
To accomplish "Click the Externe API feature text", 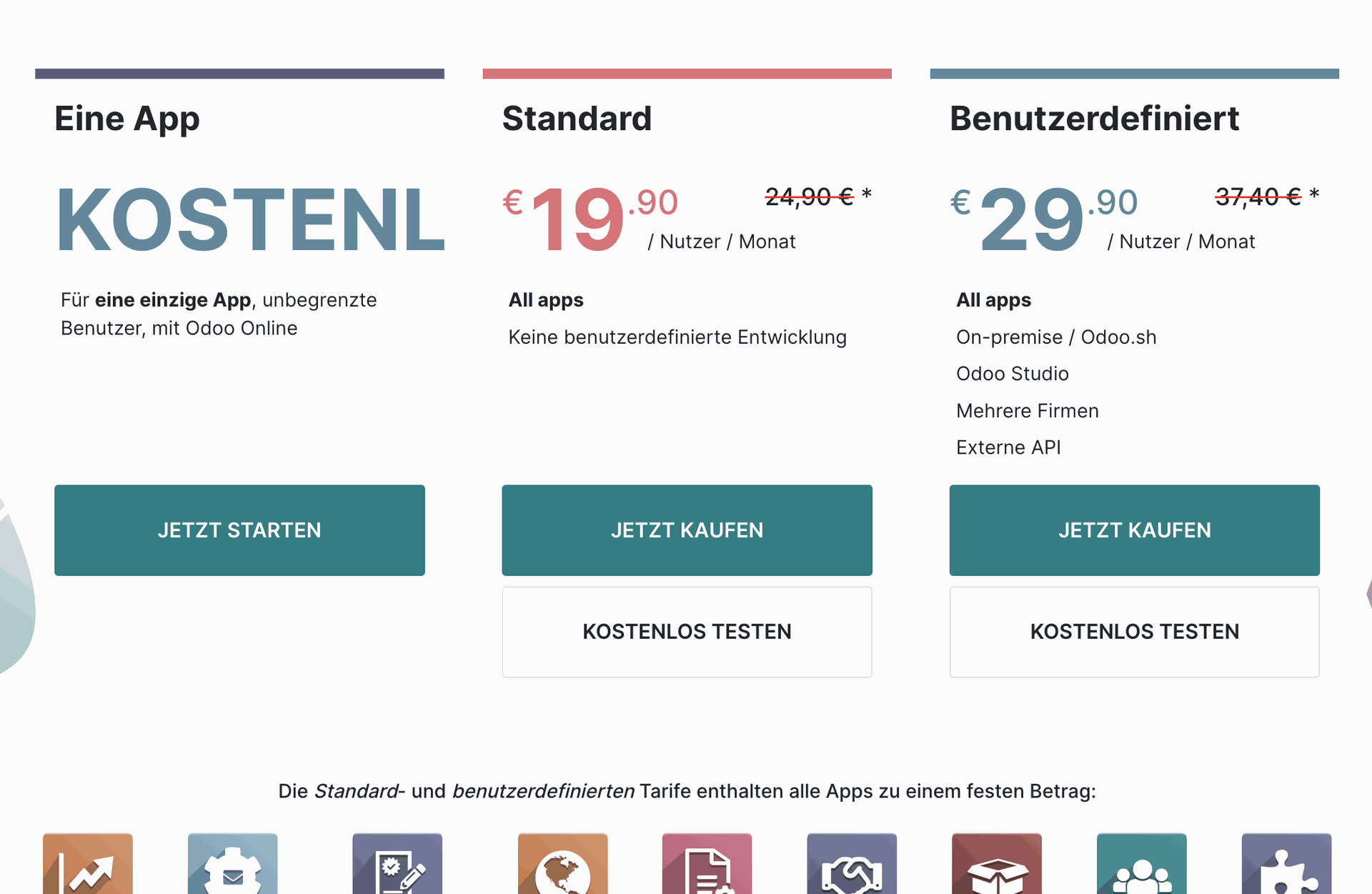I will click(1008, 447).
